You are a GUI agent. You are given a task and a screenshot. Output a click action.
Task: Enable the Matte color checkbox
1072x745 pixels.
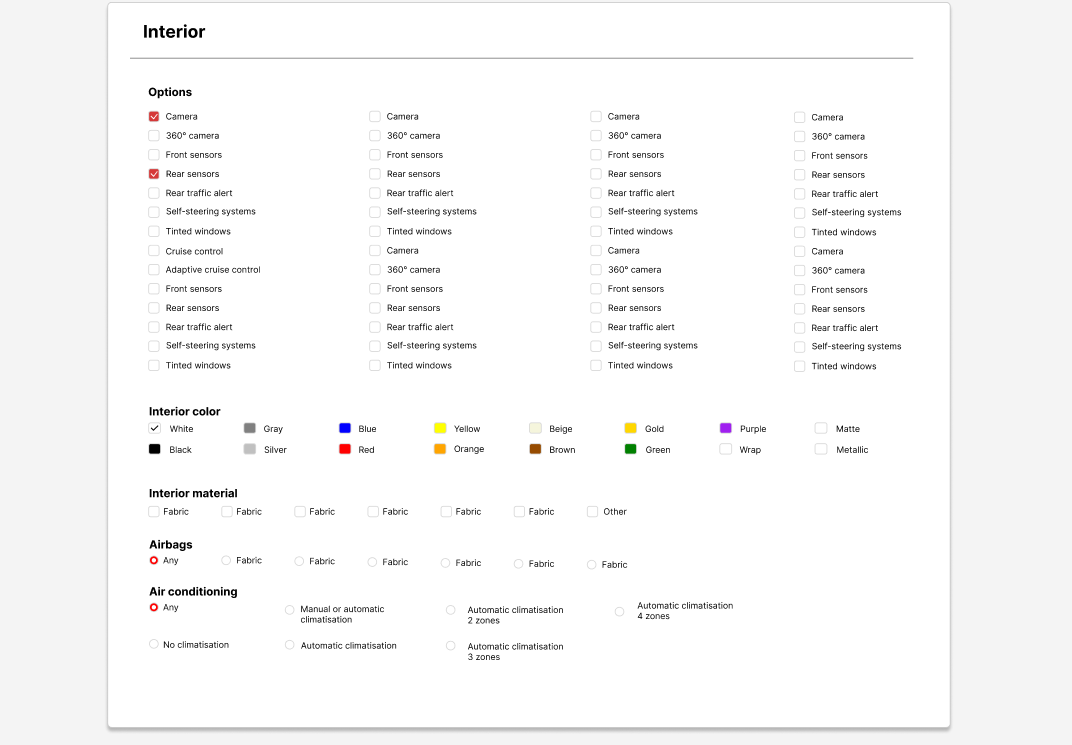point(821,428)
